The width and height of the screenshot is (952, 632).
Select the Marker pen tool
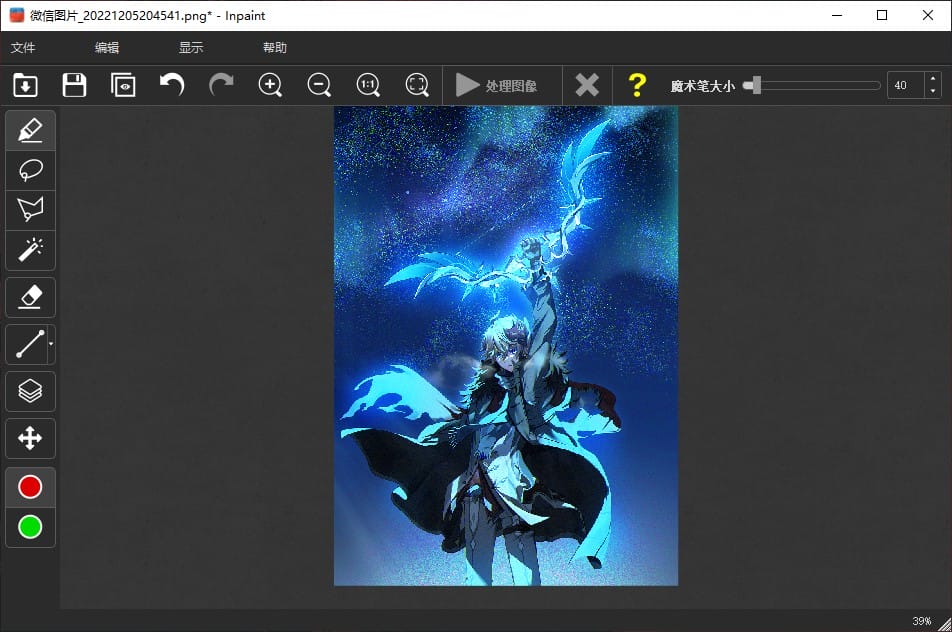coord(30,131)
